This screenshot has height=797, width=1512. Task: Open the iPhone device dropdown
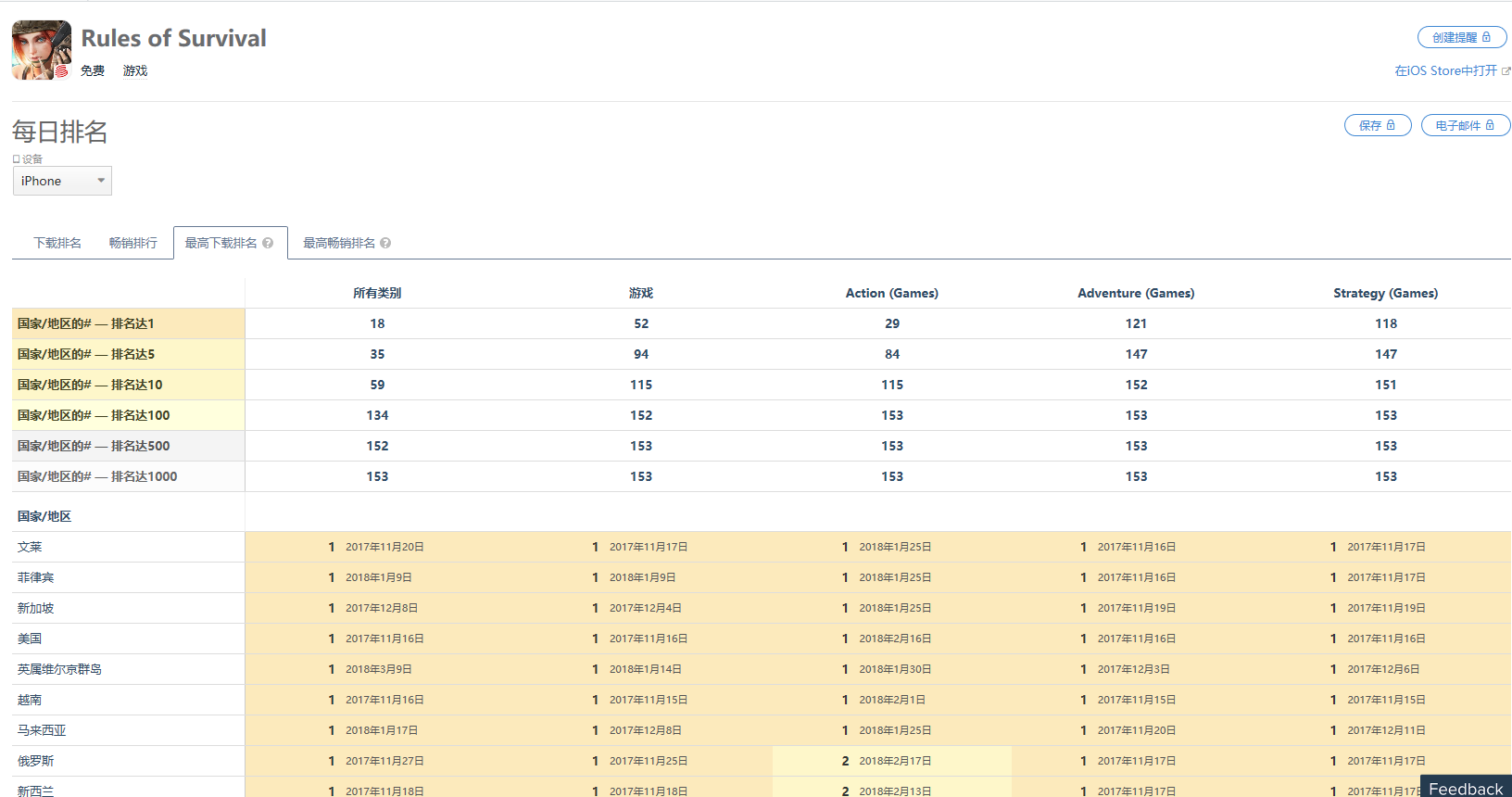pos(62,181)
